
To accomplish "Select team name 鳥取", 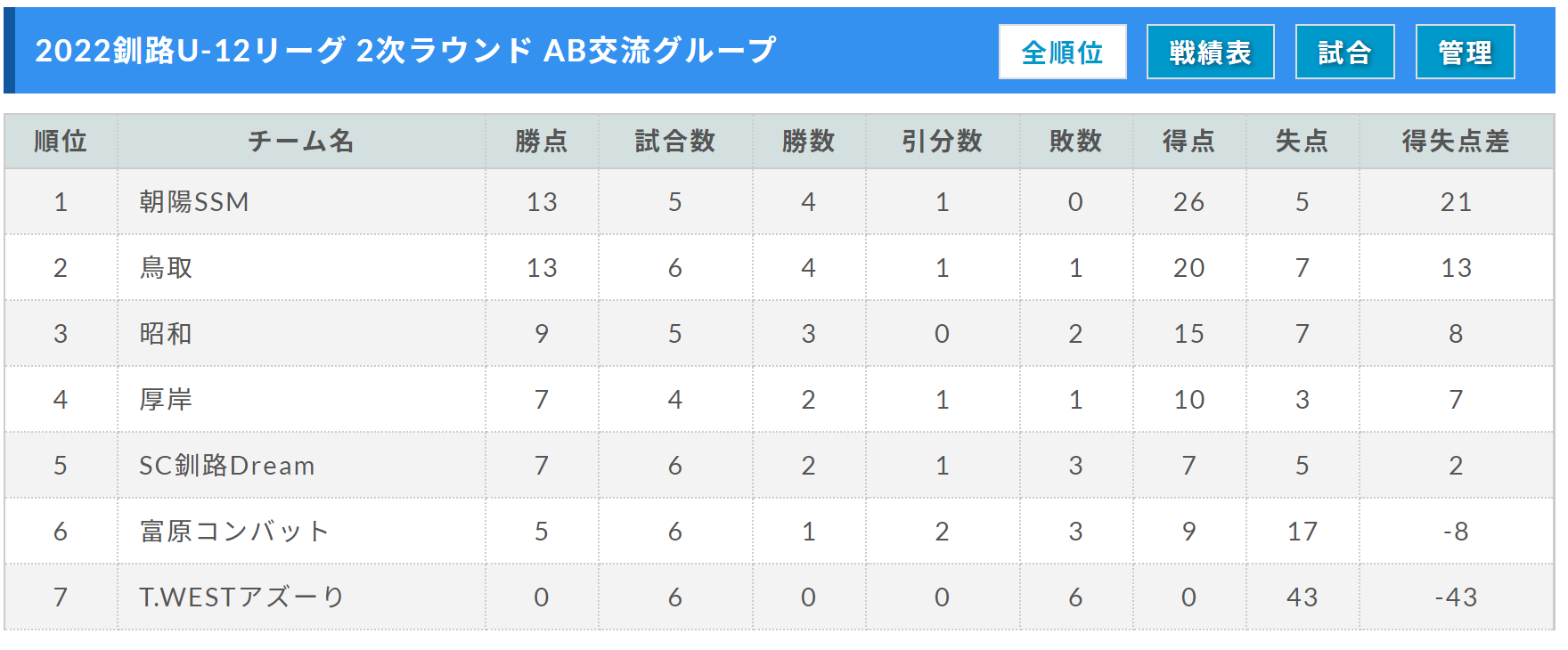I will click(166, 268).
